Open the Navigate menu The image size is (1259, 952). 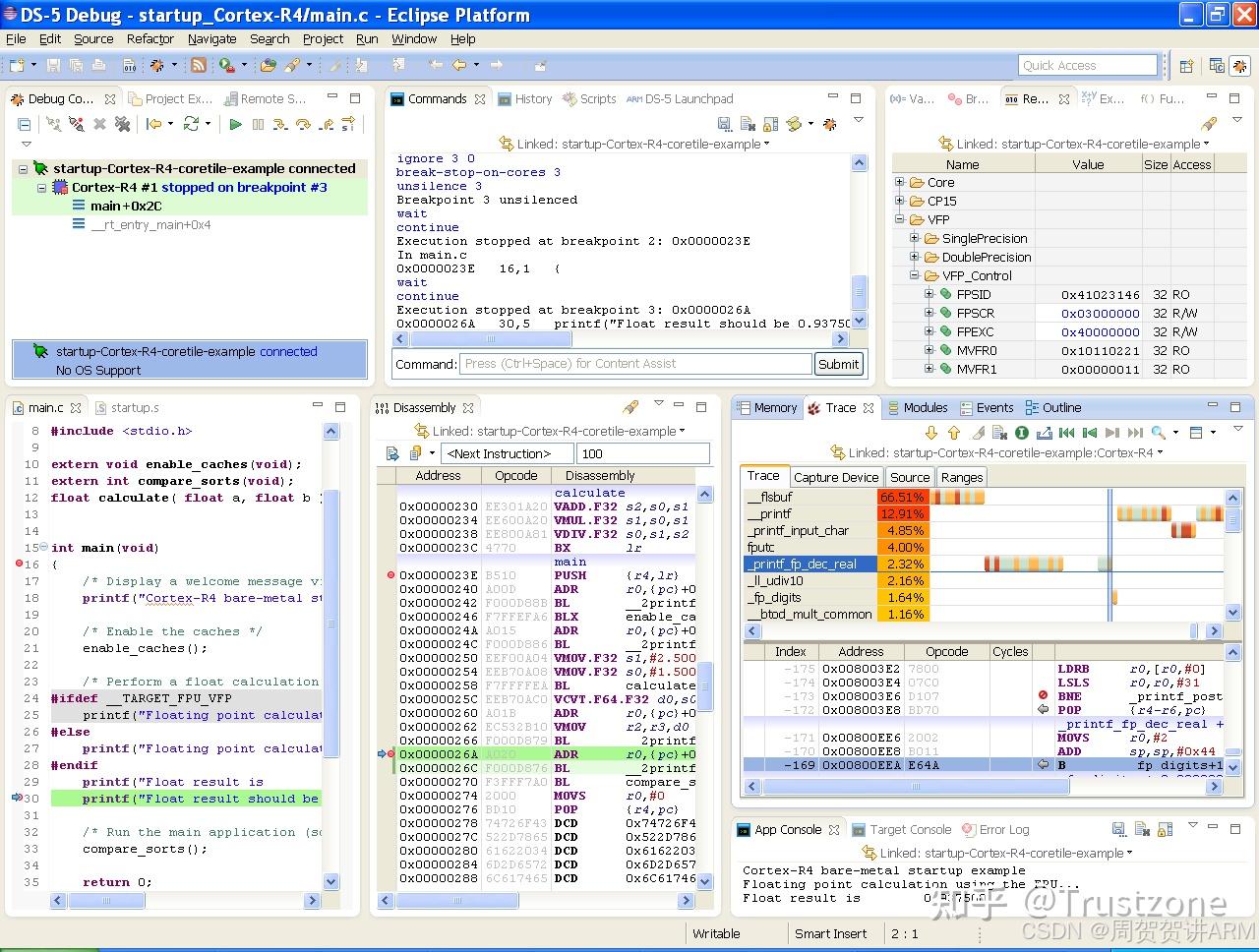tap(211, 39)
